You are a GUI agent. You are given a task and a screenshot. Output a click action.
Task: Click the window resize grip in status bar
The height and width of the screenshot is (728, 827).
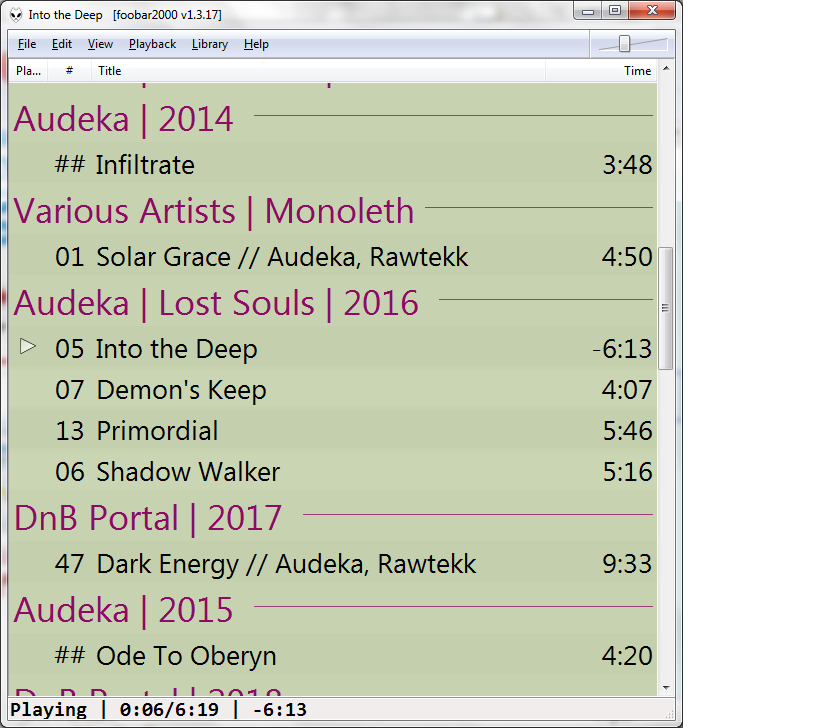click(669, 714)
